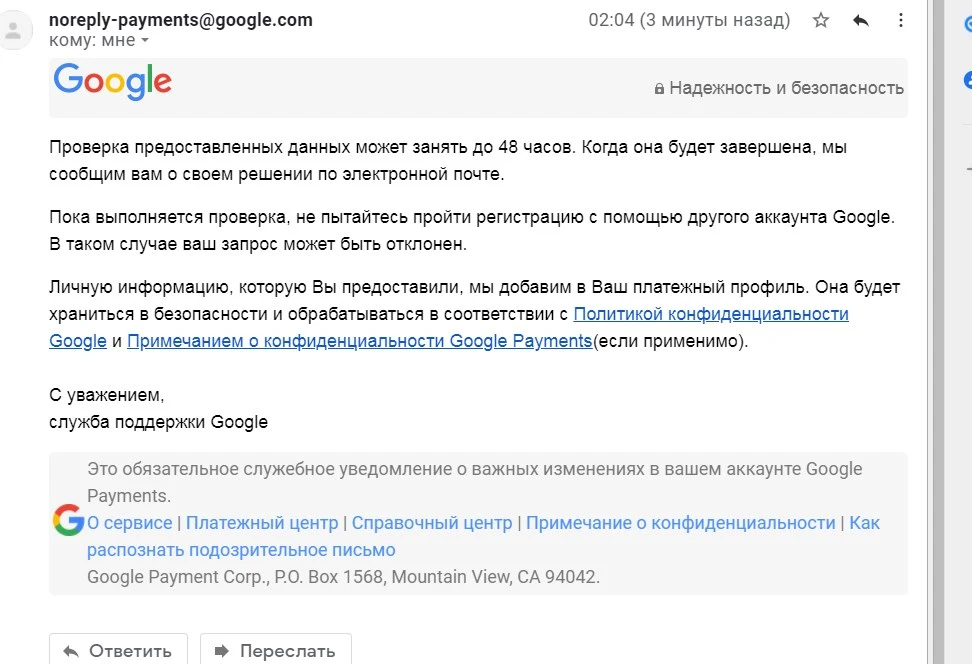The width and height of the screenshot is (972, 664).
Task: Click the reply arrow icon in the header
Action: pyautogui.click(x=861, y=20)
